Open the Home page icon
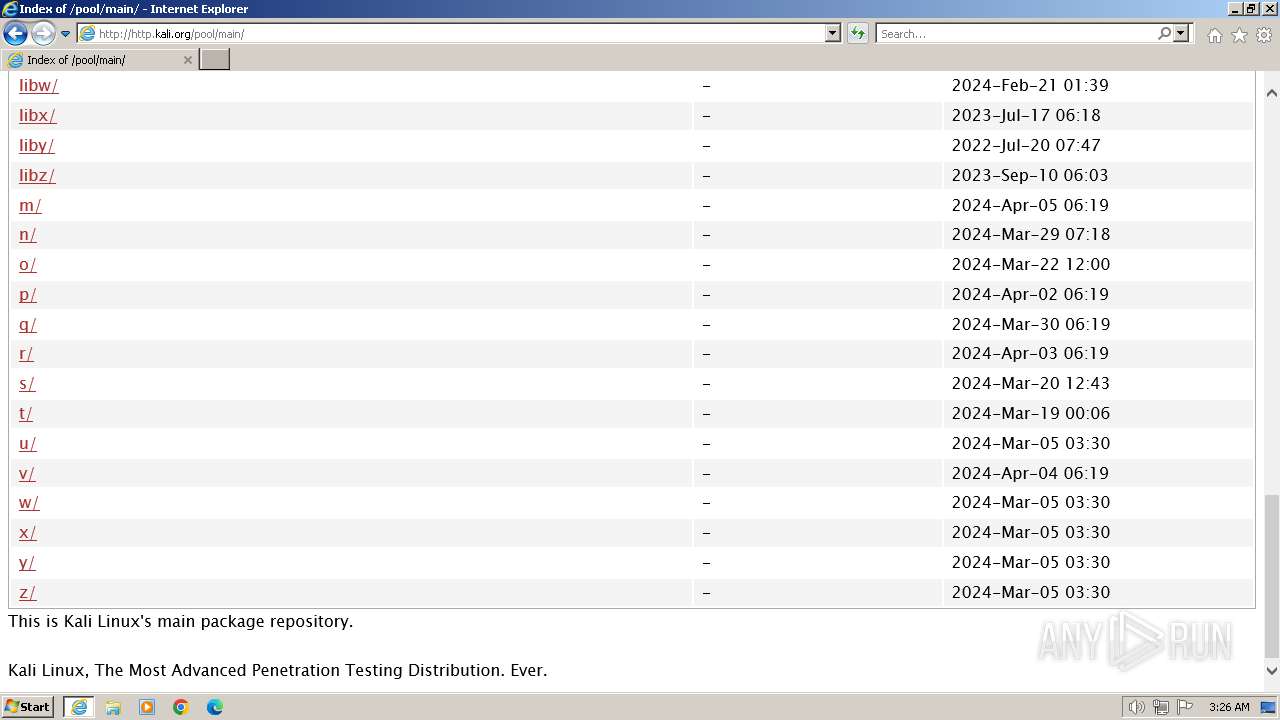Viewport: 1280px width, 720px height. 1214,35
